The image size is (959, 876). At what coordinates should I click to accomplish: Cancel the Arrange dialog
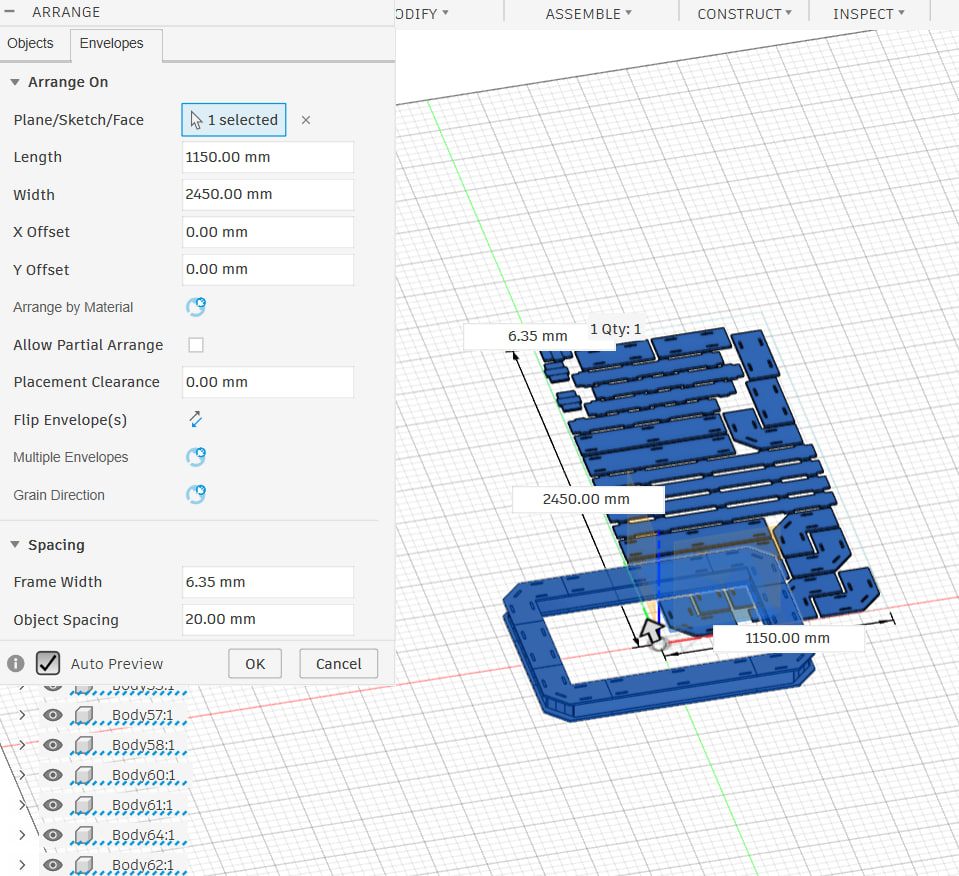click(338, 664)
